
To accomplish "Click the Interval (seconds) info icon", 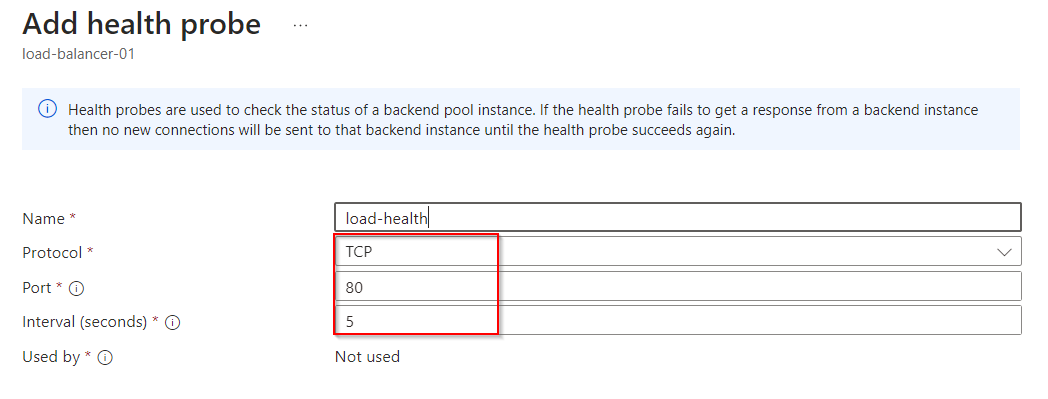I will click(172, 323).
